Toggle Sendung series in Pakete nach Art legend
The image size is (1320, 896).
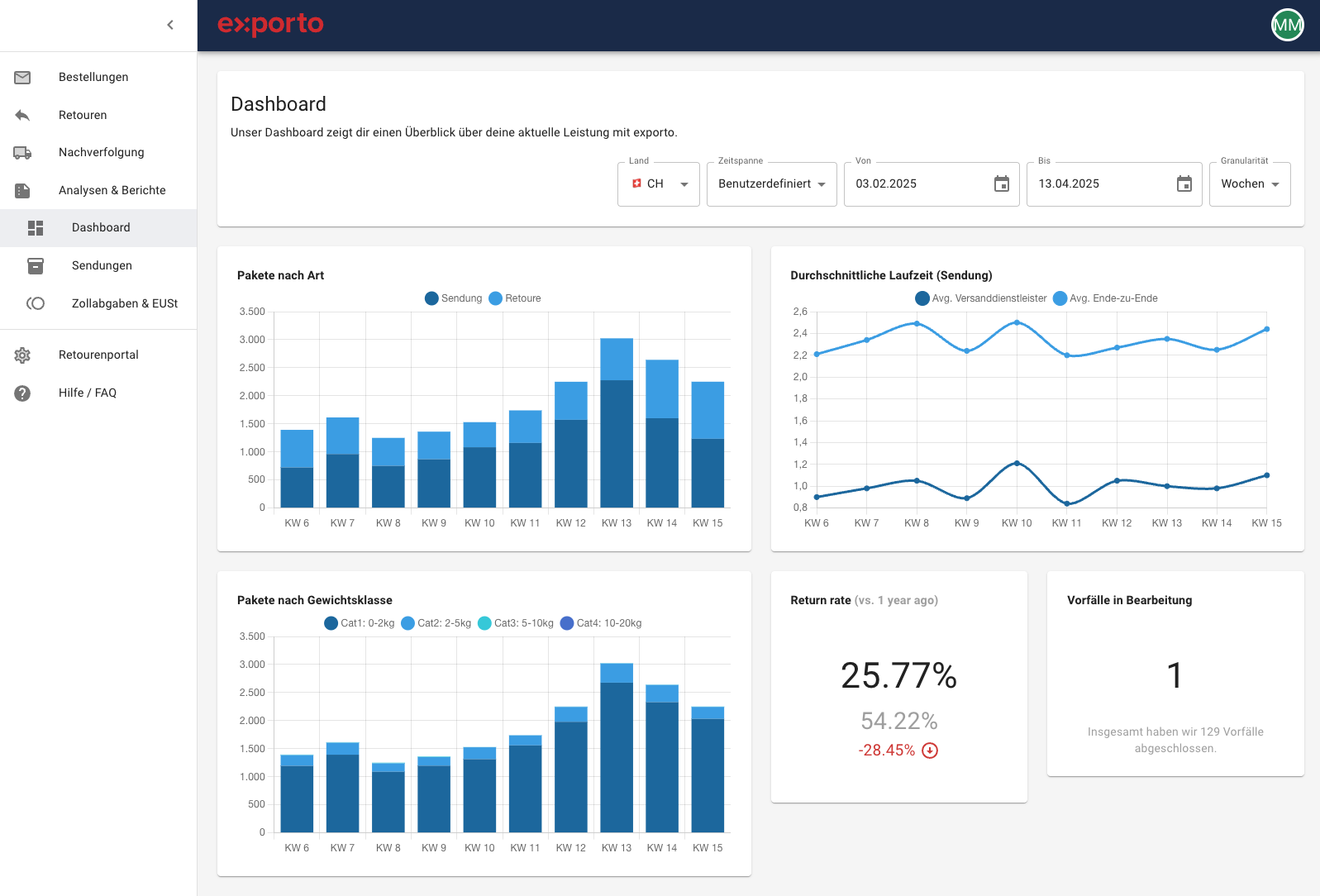tap(453, 298)
